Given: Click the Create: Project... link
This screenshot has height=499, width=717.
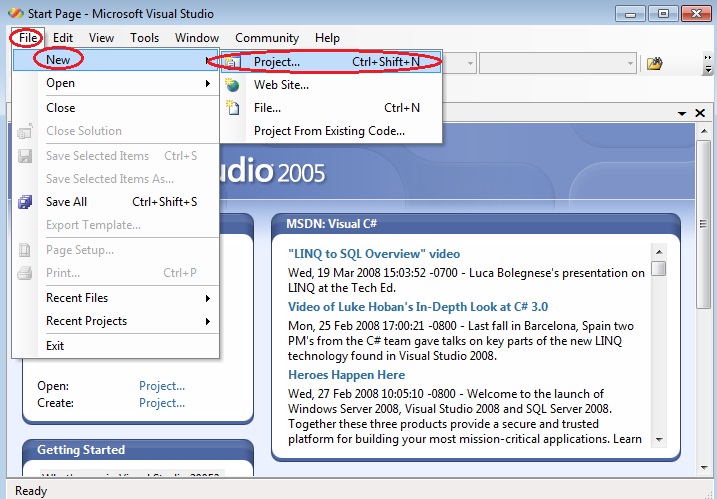Looking at the screenshot, I should (x=162, y=403).
